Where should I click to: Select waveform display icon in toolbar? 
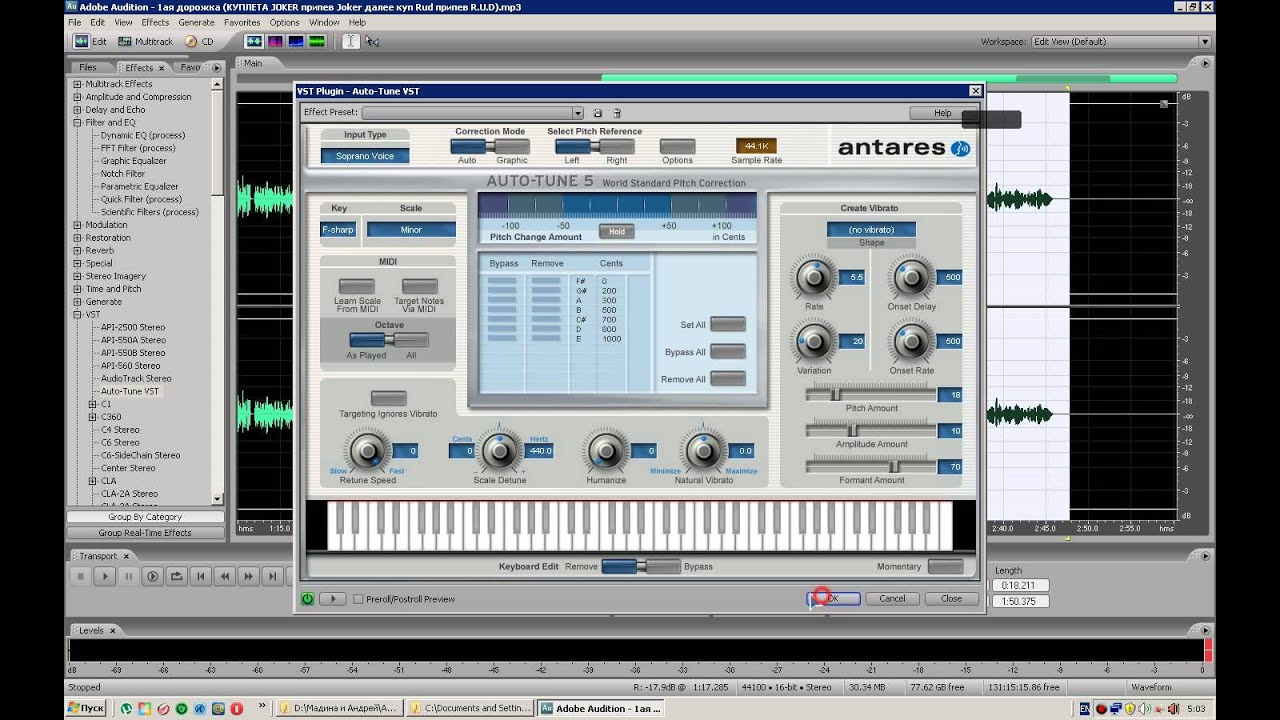point(253,41)
